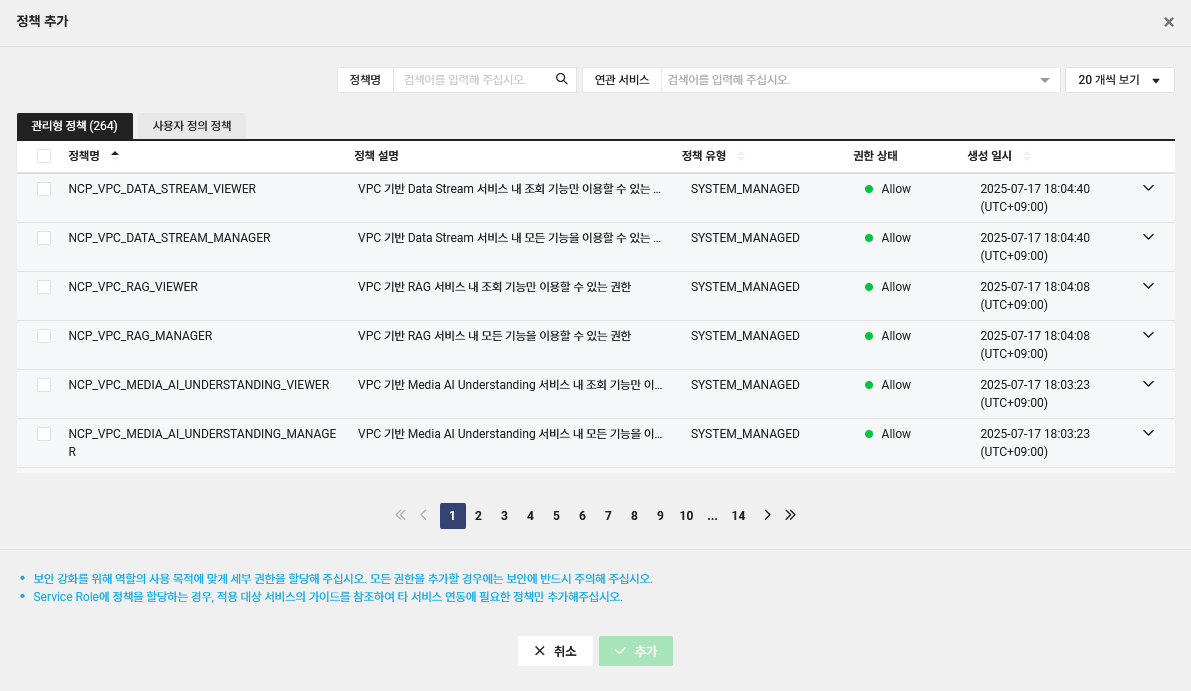The width and height of the screenshot is (1191, 691).
Task: Click the 정책 설명 column header
Action: (376, 156)
